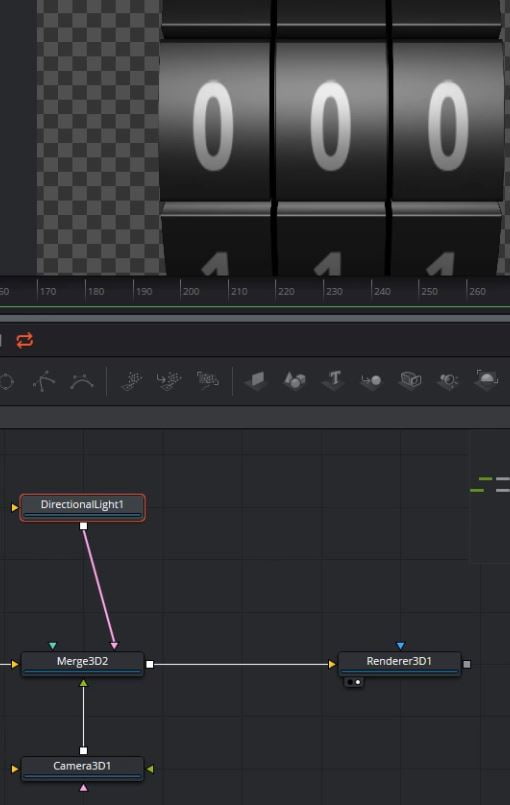
Task: Add a Shape 3D node
Action: click(x=294, y=380)
